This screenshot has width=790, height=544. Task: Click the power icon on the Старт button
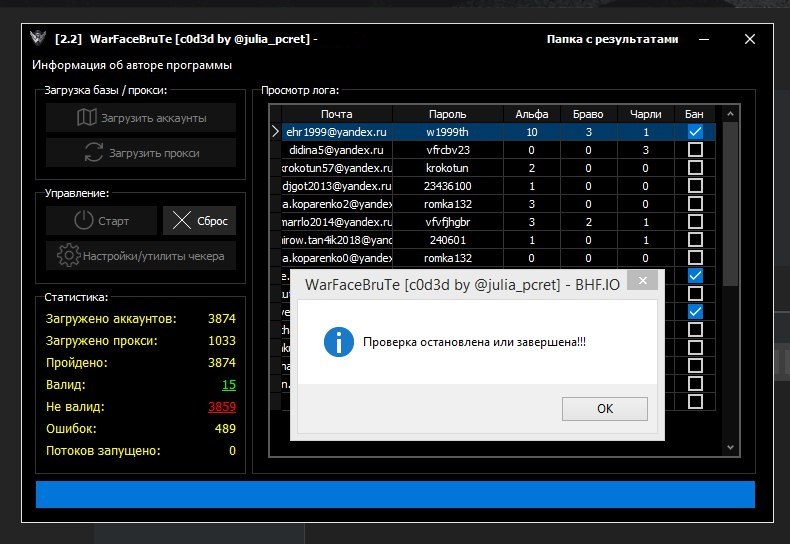84,220
